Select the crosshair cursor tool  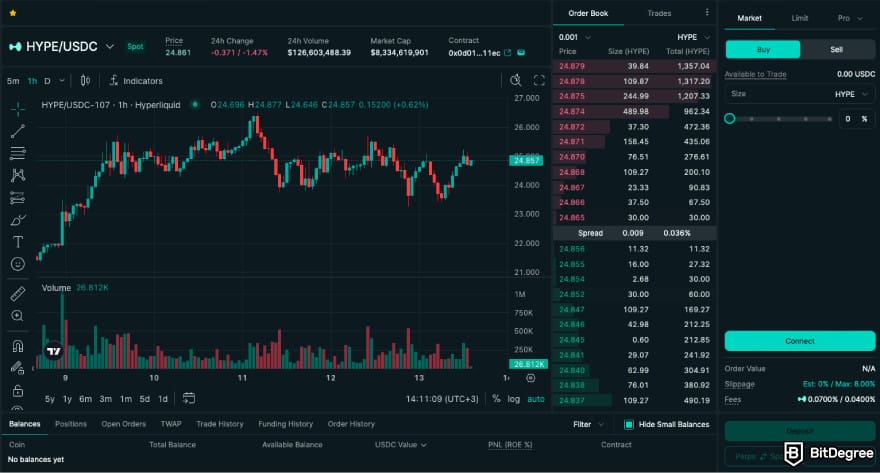click(x=18, y=108)
